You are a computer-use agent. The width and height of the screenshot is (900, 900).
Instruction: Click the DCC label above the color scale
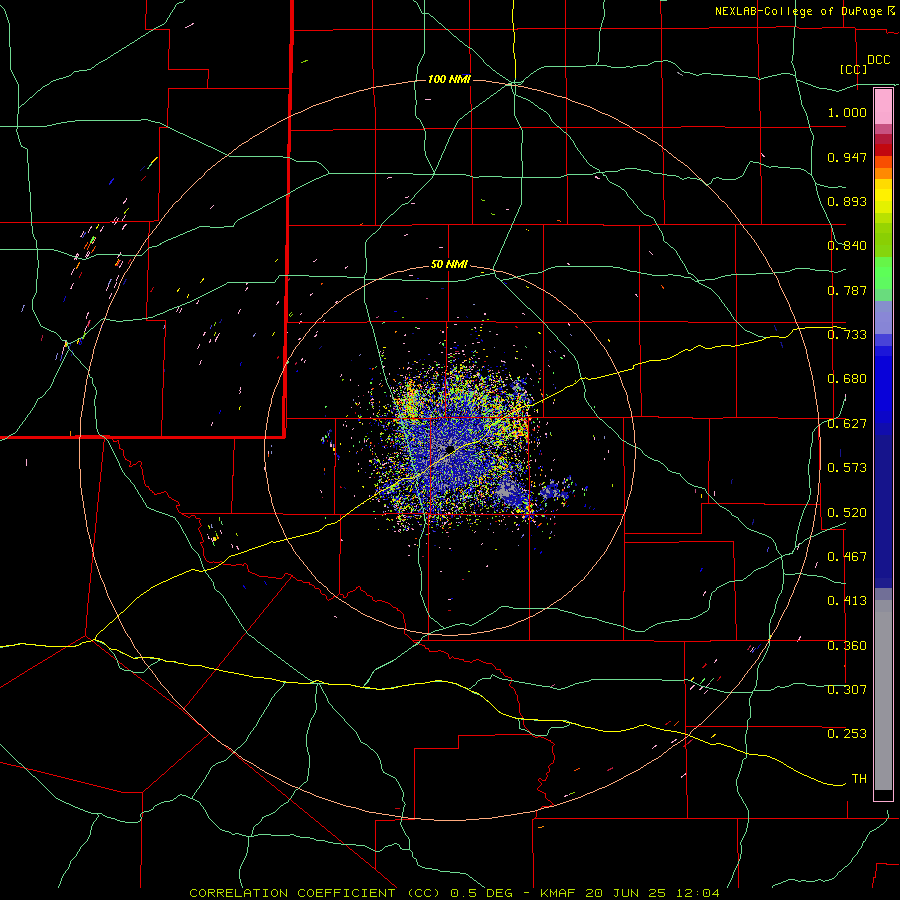878,60
